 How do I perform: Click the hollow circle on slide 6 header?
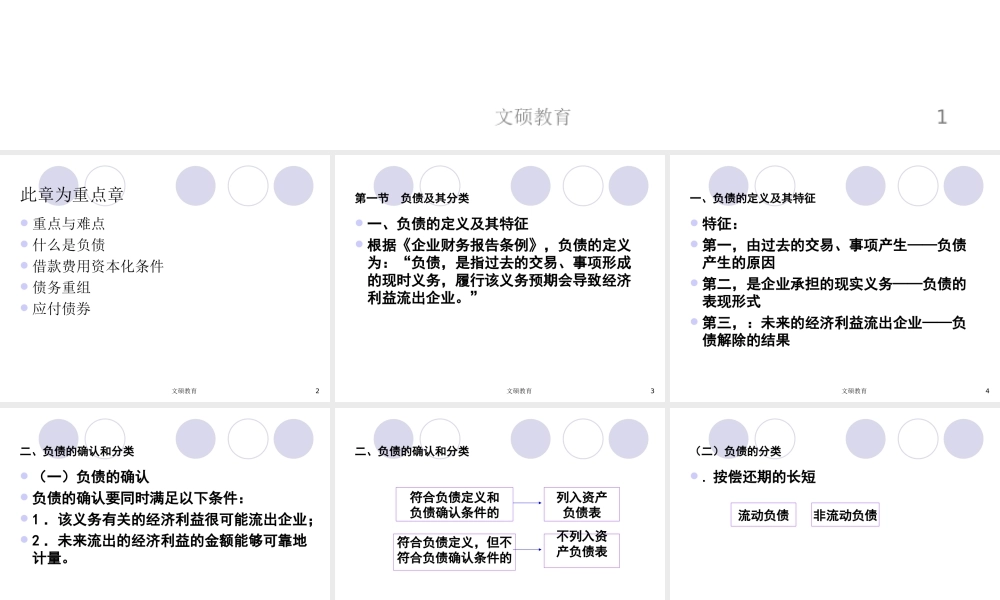coord(583,439)
